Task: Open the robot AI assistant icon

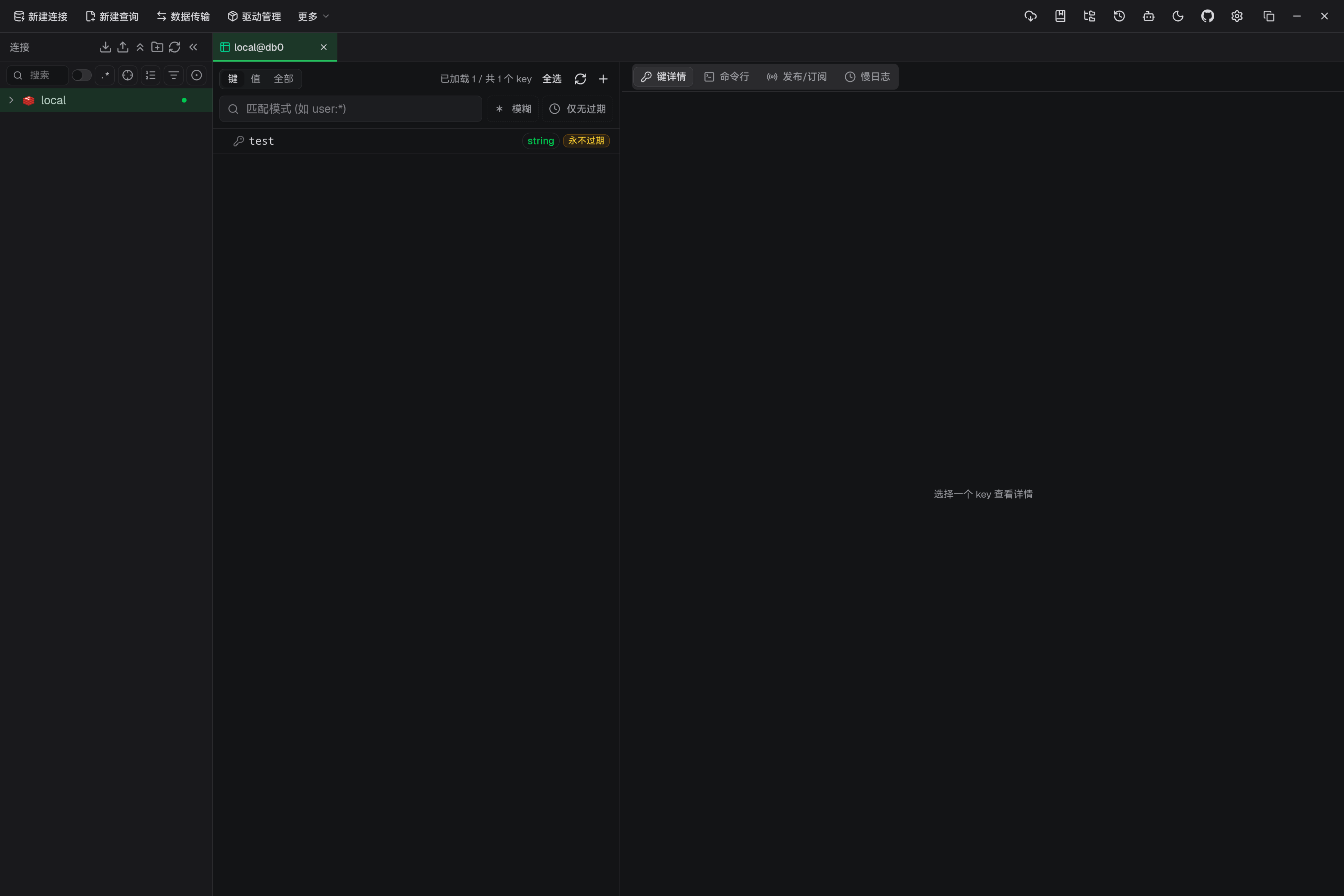Action: pyautogui.click(x=1149, y=16)
